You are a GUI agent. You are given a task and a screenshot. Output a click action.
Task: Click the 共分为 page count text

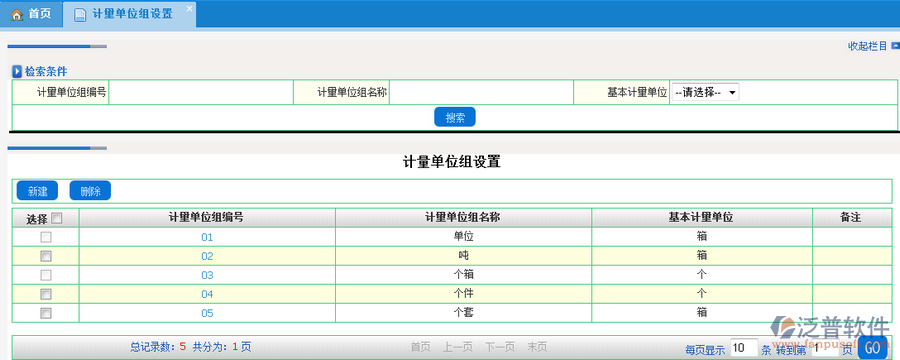pyautogui.click(x=222, y=347)
